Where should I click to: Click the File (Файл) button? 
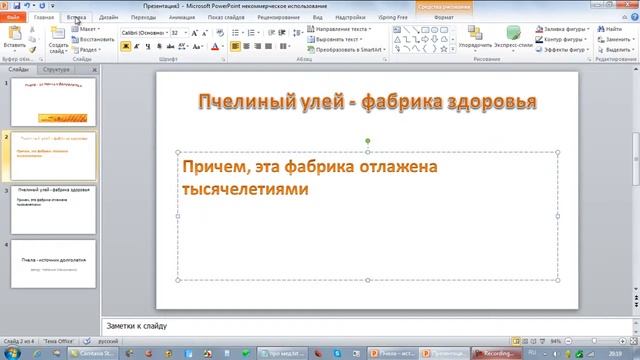pyautogui.click(x=13, y=18)
